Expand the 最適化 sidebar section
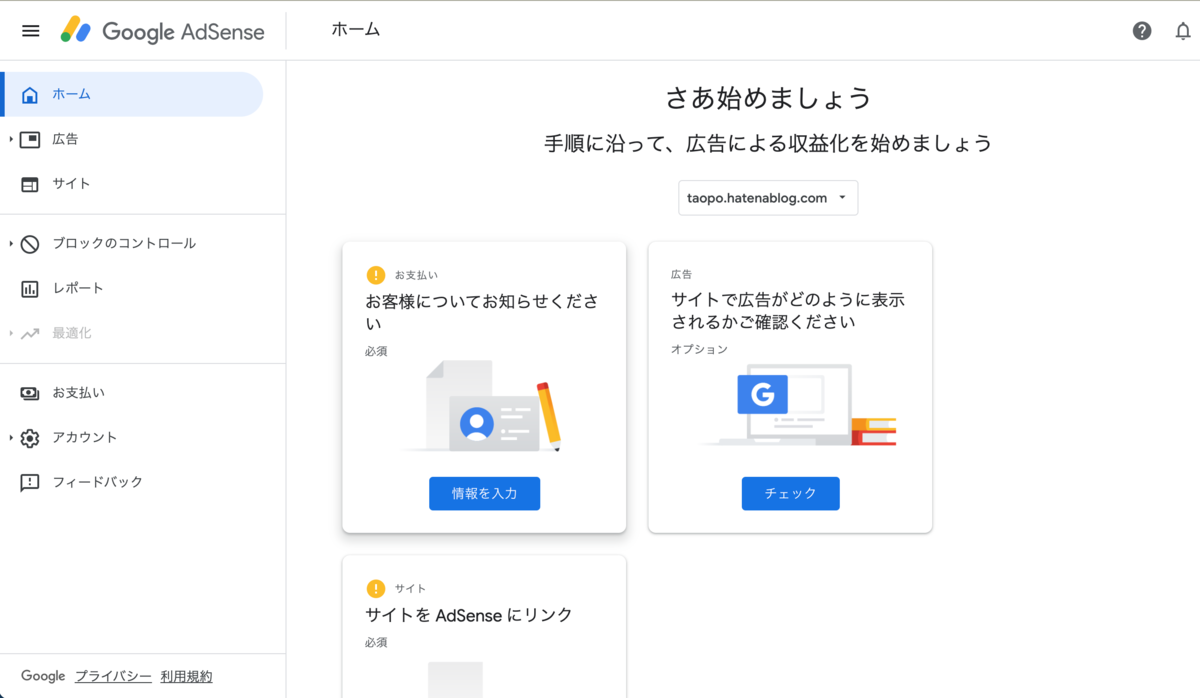The image size is (1200, 698). click(x=10, y=333)
